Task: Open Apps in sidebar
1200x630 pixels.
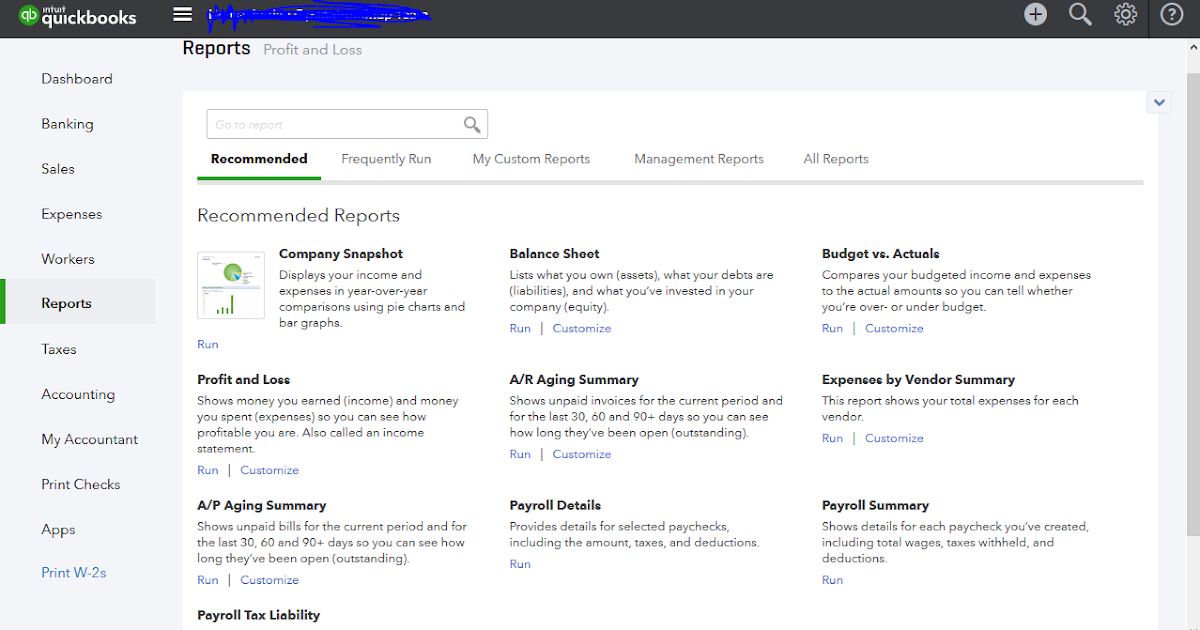Action: click(x=58, y=530)
